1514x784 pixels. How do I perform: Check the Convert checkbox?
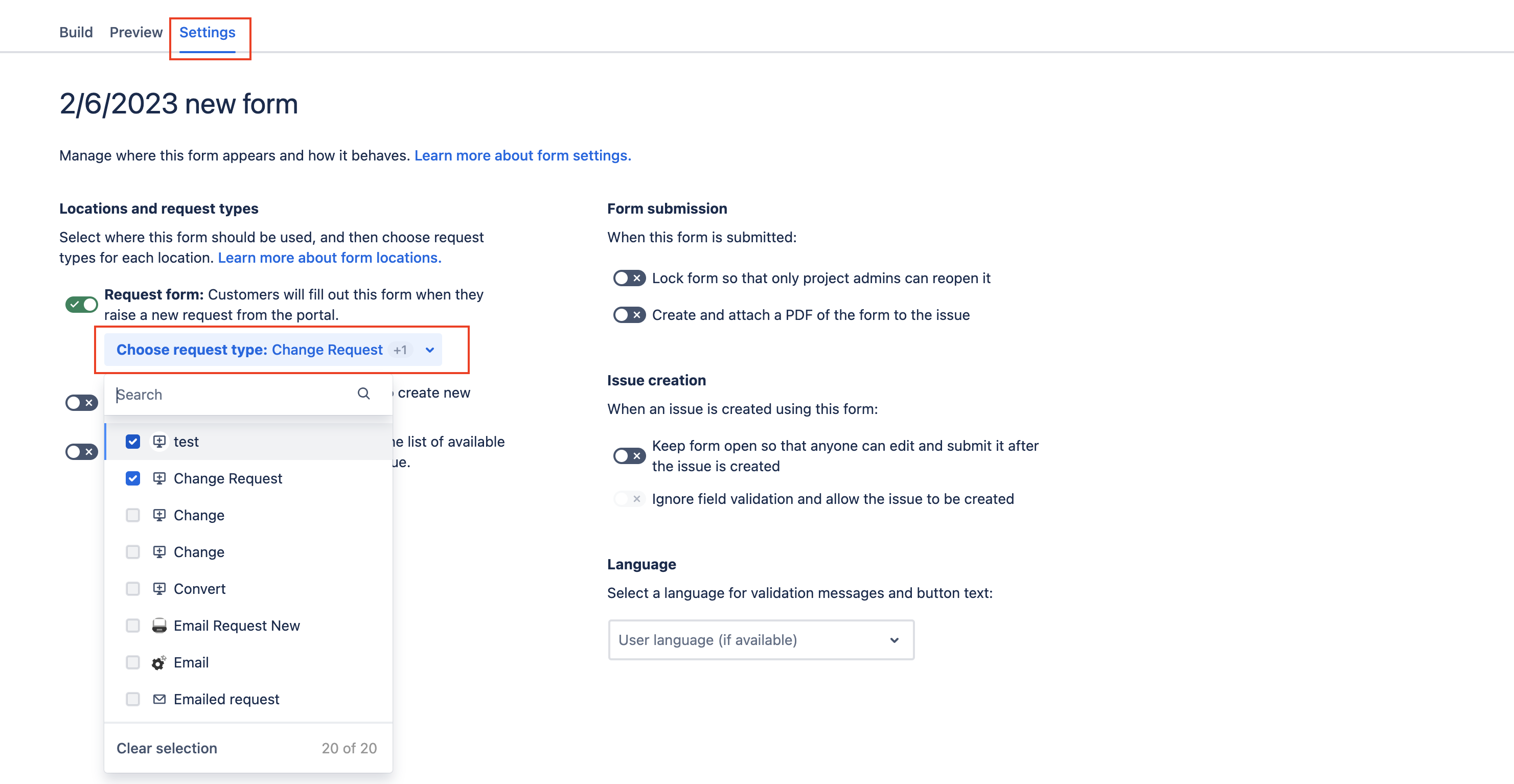coord(133,589)
